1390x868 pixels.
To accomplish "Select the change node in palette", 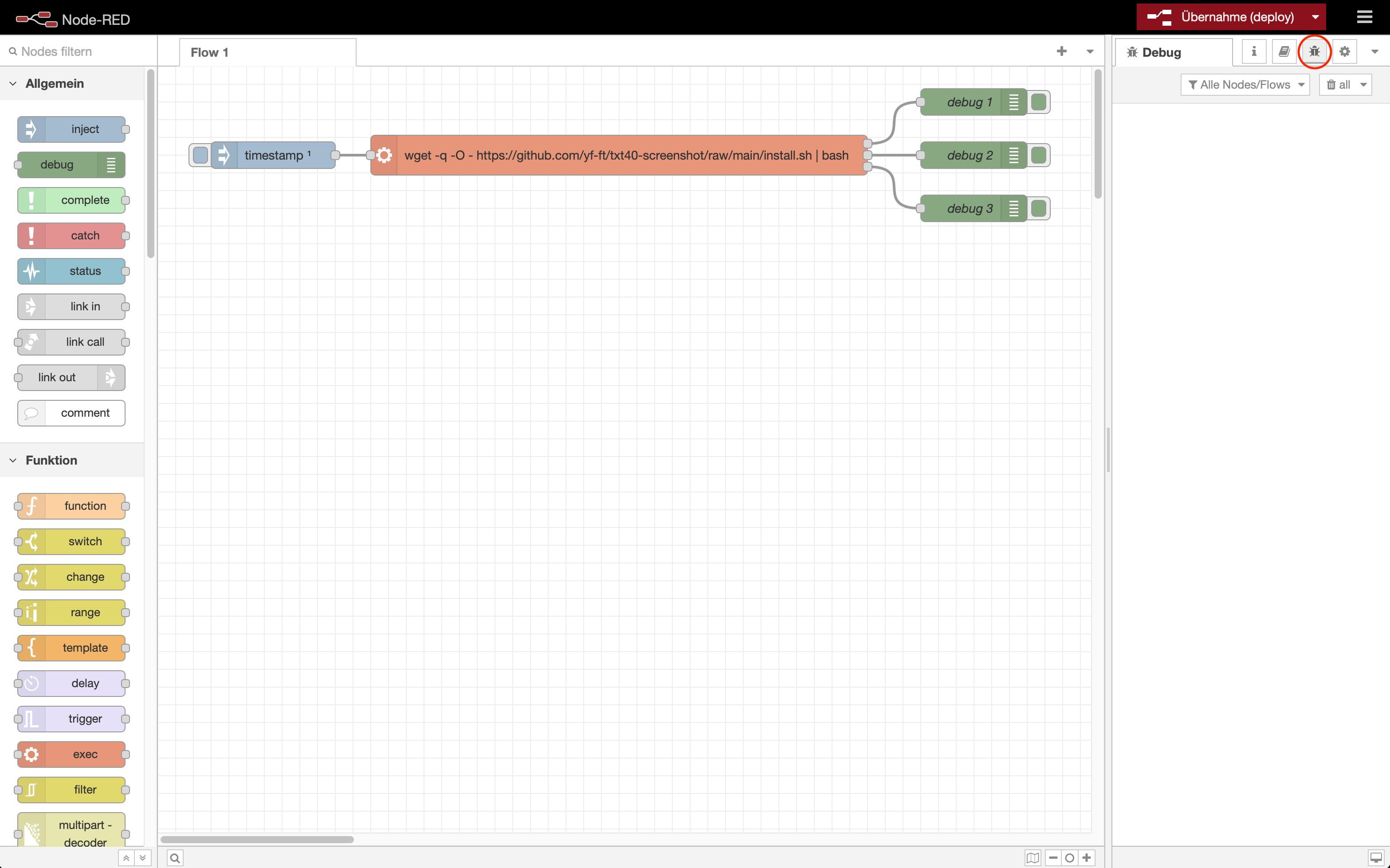I will click(x=71, y=577).
